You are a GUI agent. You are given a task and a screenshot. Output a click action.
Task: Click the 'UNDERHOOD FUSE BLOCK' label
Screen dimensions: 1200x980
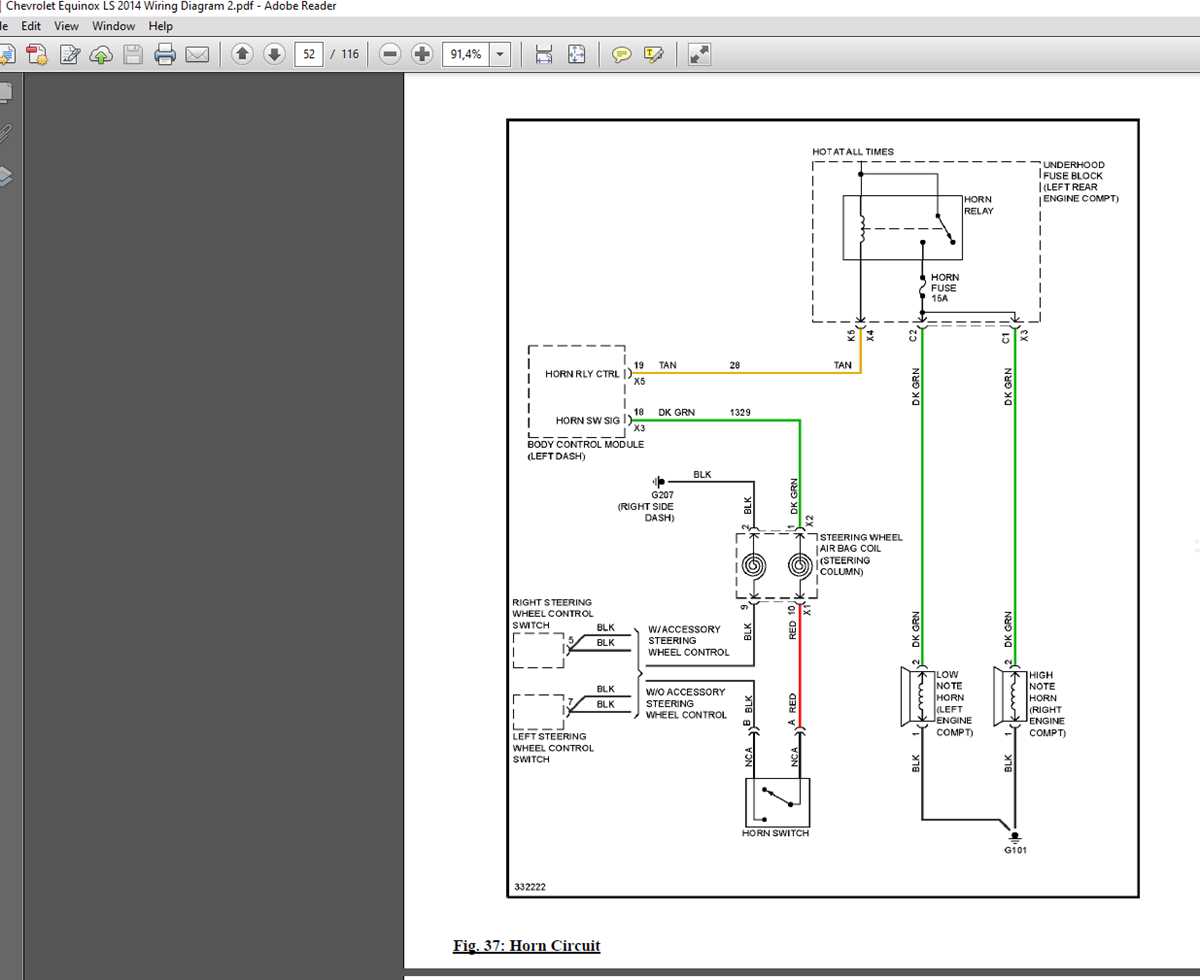point(1074,170)
